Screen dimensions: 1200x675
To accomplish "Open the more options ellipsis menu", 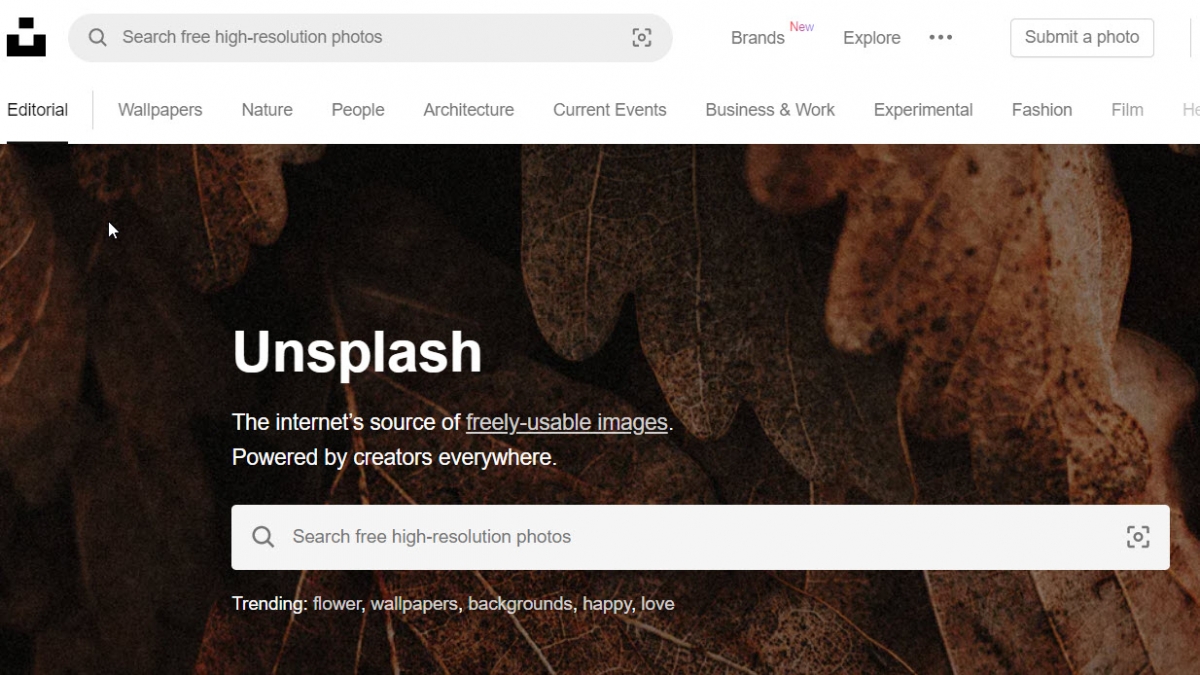I will (940, 37).
